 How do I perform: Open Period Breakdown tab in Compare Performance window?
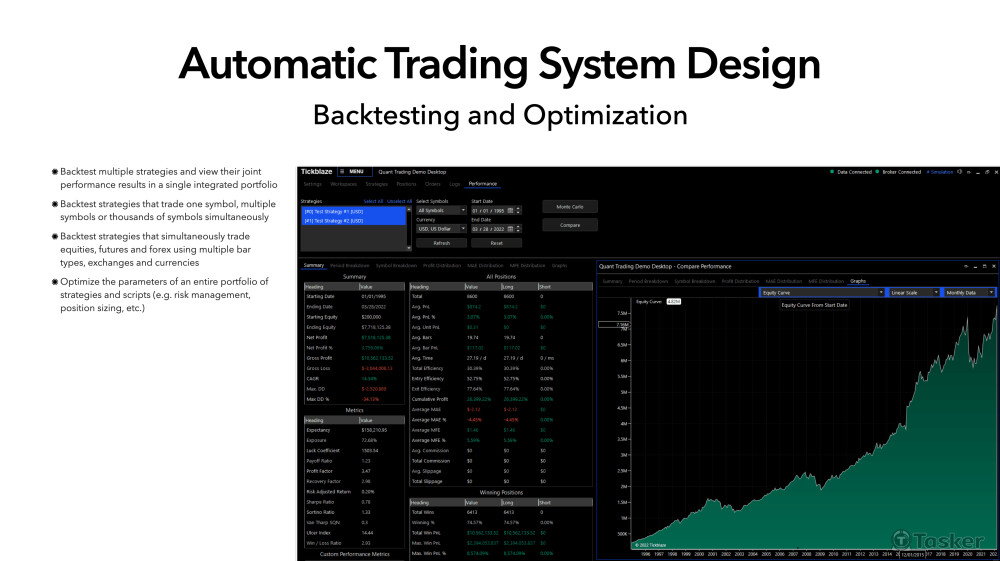[648, 281]
